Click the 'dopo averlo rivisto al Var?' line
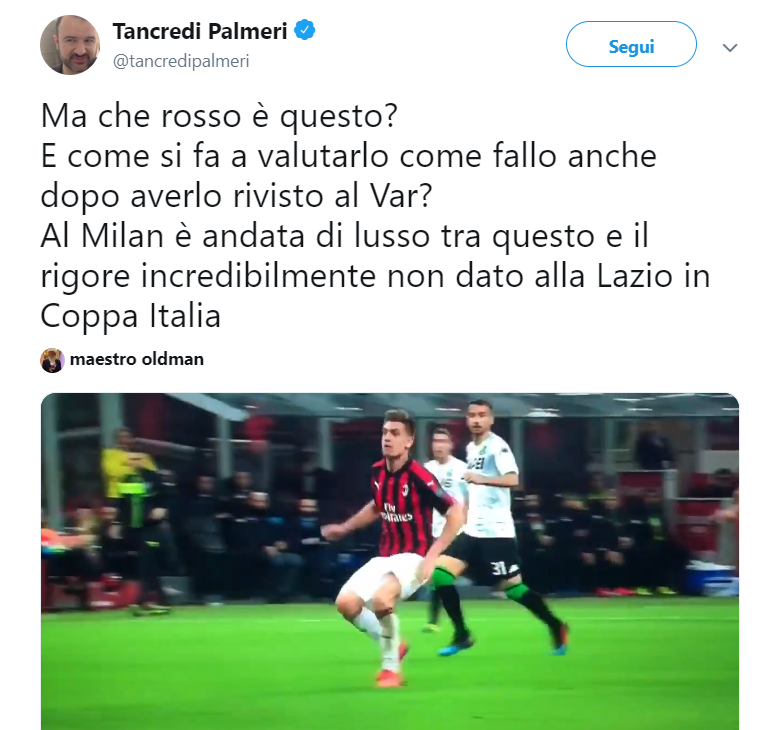This screenshot has height=730, width=777. click(236, 197)
